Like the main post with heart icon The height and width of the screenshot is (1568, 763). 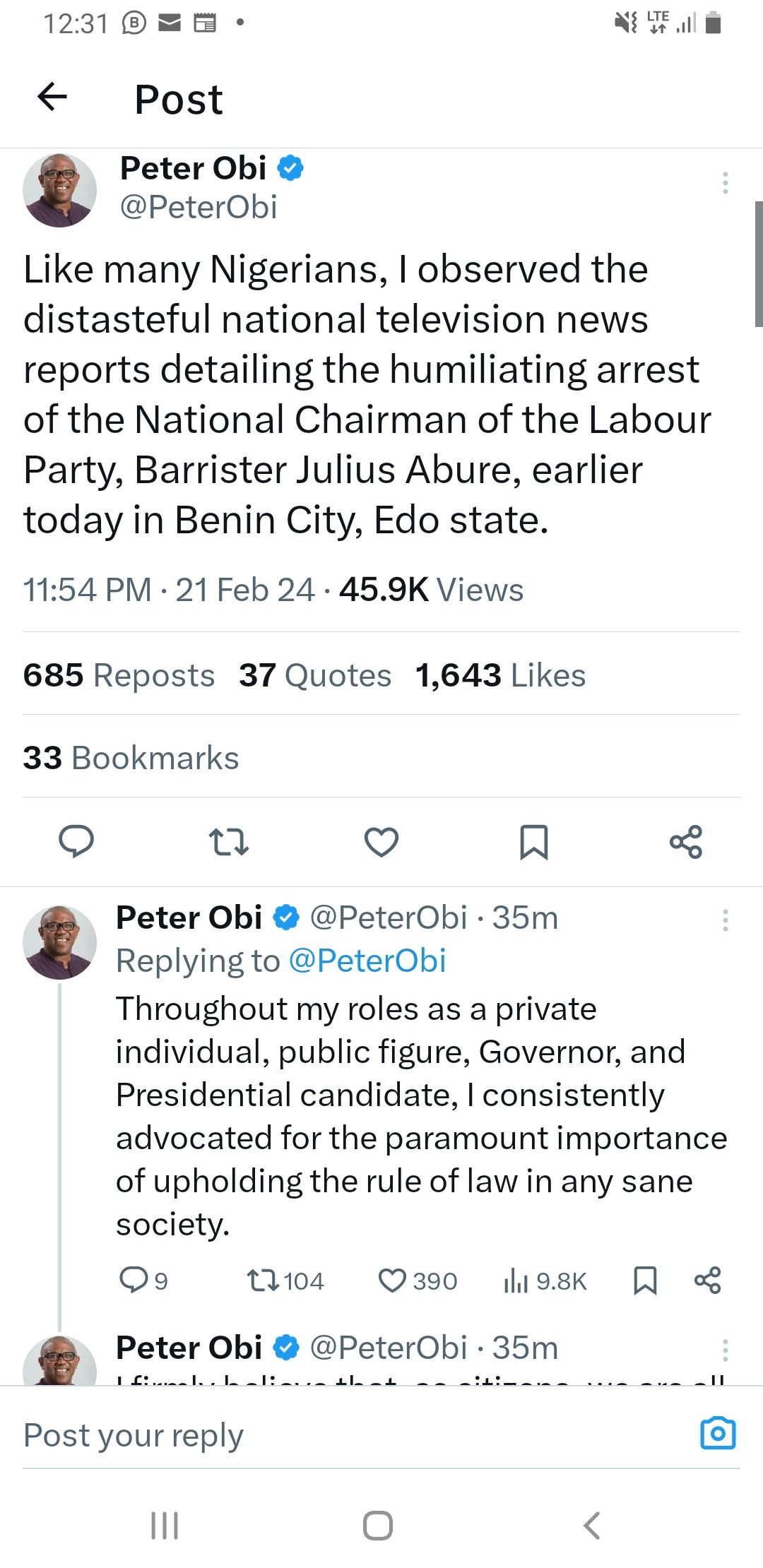click(381, 841)
